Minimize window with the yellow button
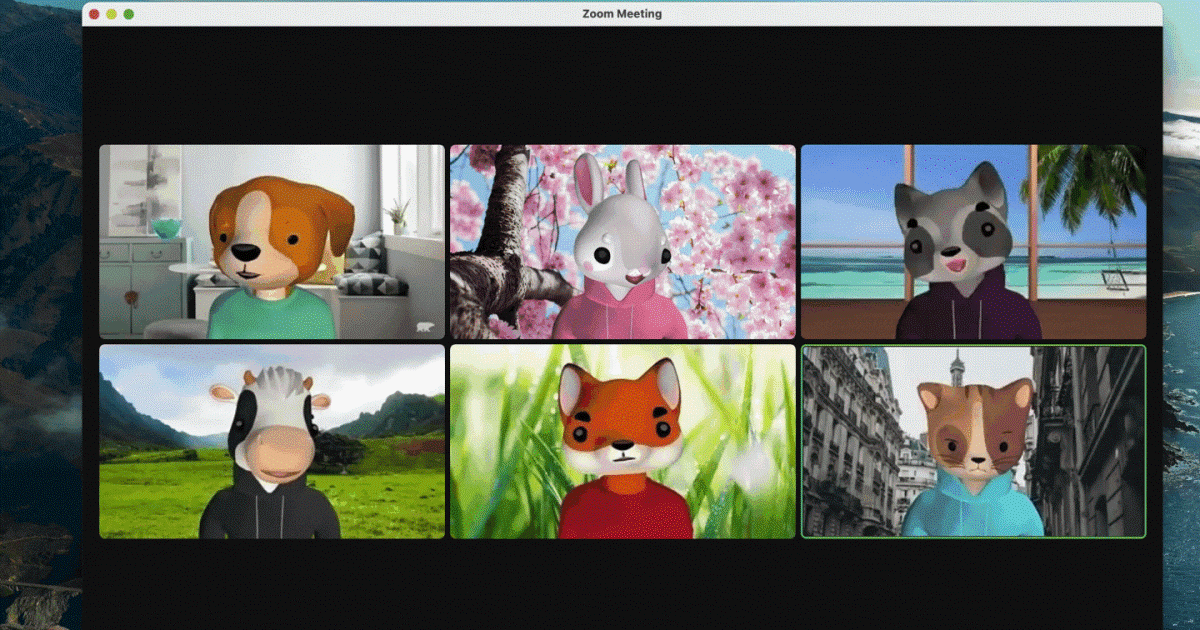Viewport: 1200px width, 630px height. pos(111,14)
